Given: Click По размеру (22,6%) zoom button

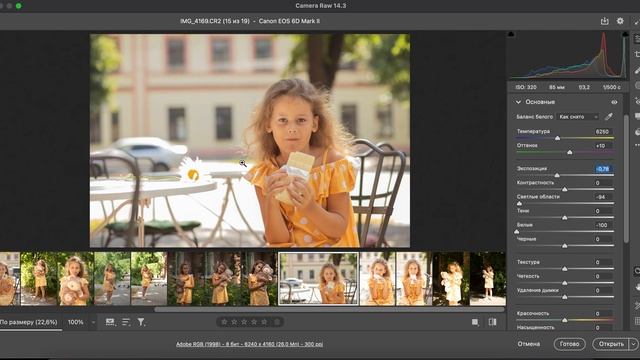Looking at the screenshot, I should tap(29, 322).
